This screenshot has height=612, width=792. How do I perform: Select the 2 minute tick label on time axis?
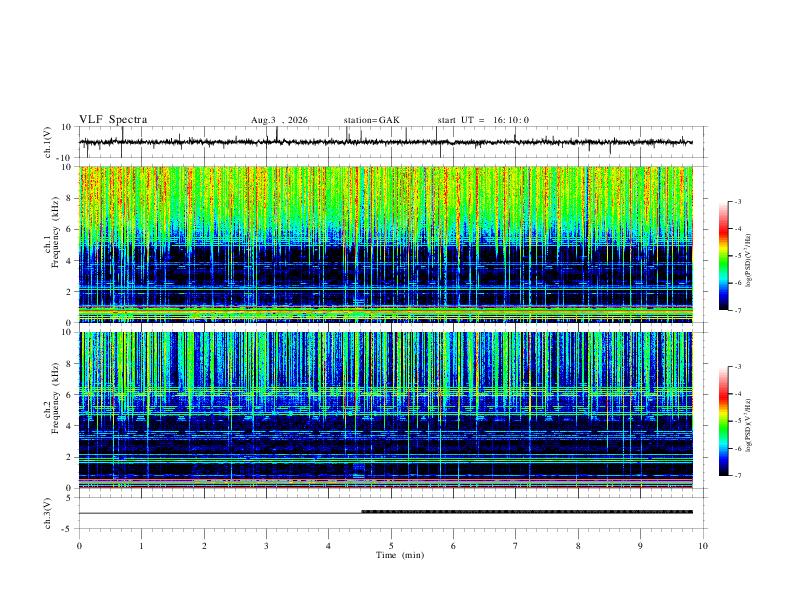pos(204,546)
